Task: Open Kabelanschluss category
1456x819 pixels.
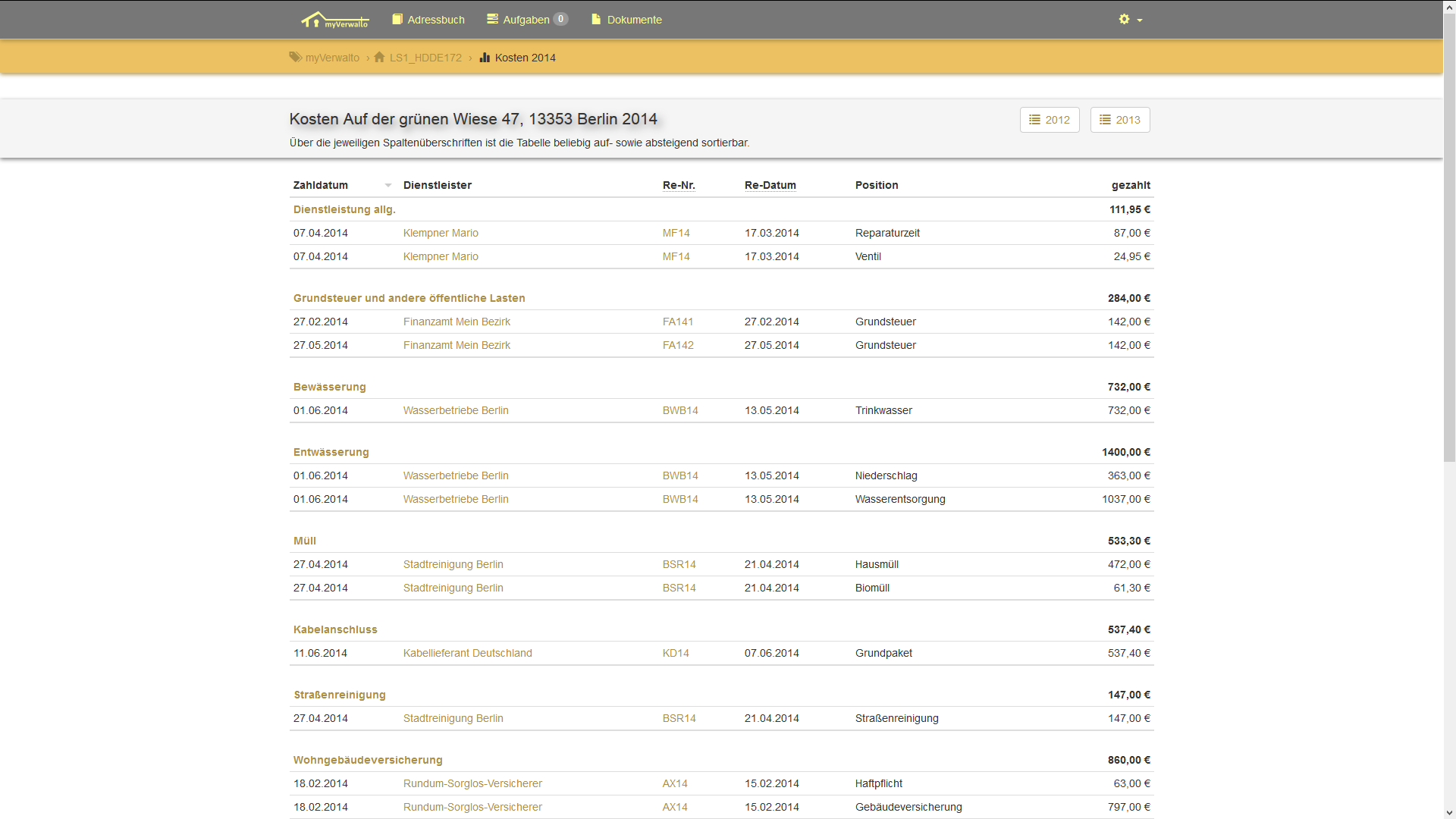Action: tap(335, 629)
